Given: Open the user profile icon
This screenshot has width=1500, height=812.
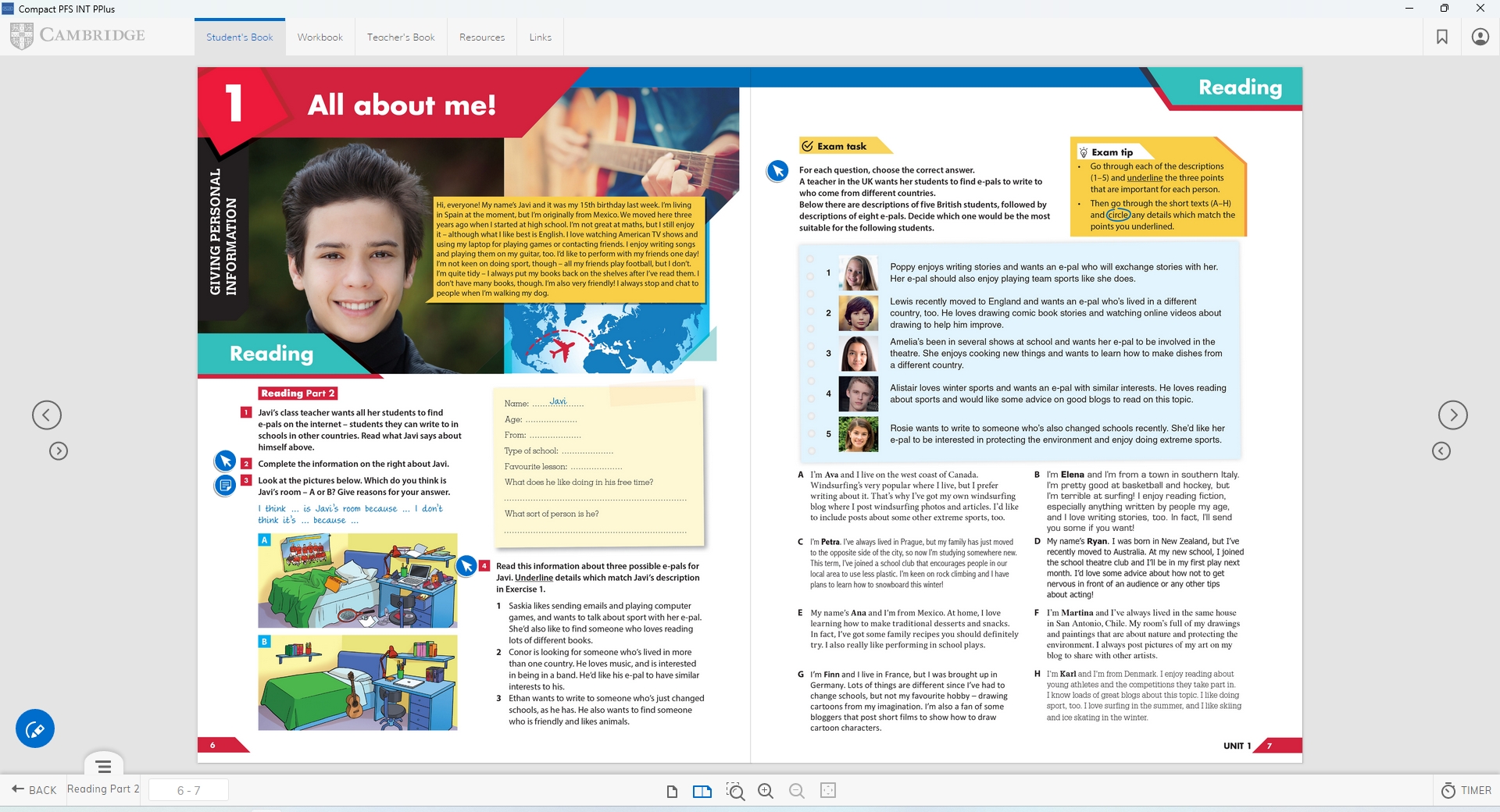Looking at the screenshot, I should (1480, 37).
